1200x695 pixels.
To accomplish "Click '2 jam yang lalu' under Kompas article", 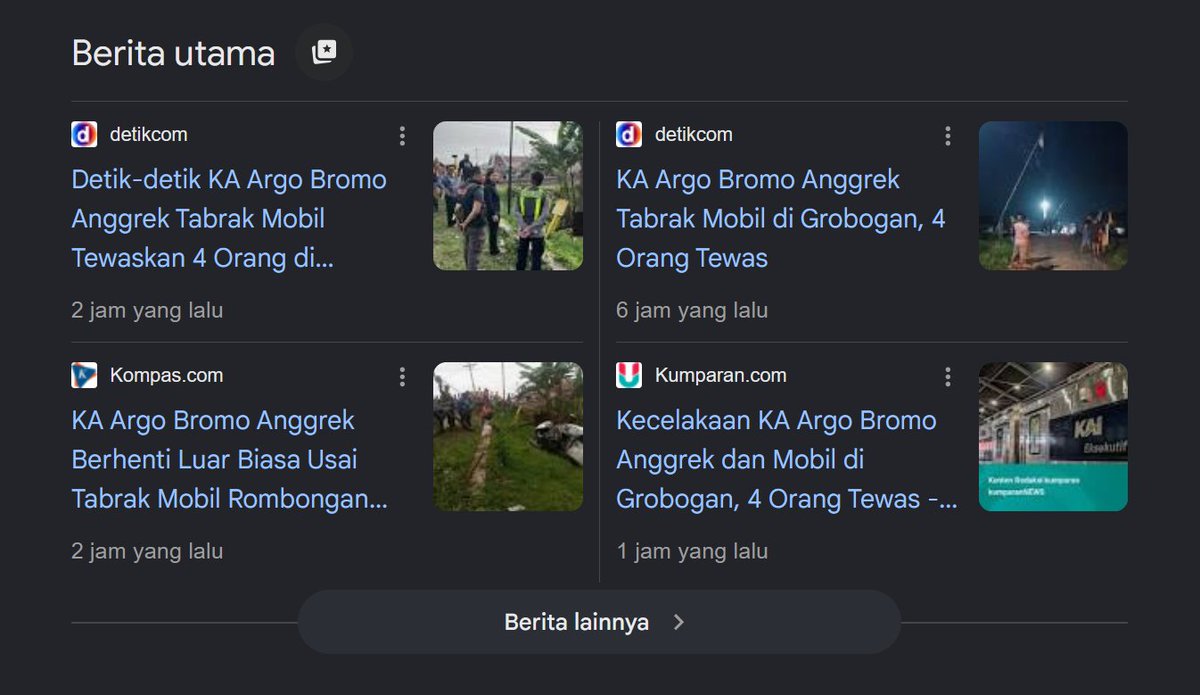I will (x=147, y=551).
